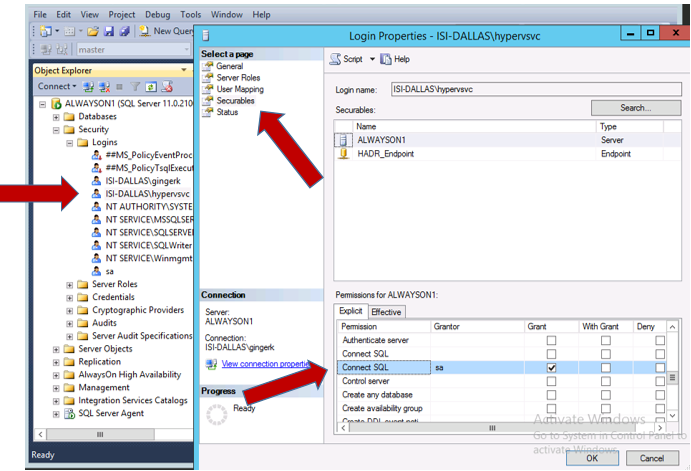Screen dimensions: 691x471
Task: Check With Grant for Authenticate server
Action: tap(606, 340)
